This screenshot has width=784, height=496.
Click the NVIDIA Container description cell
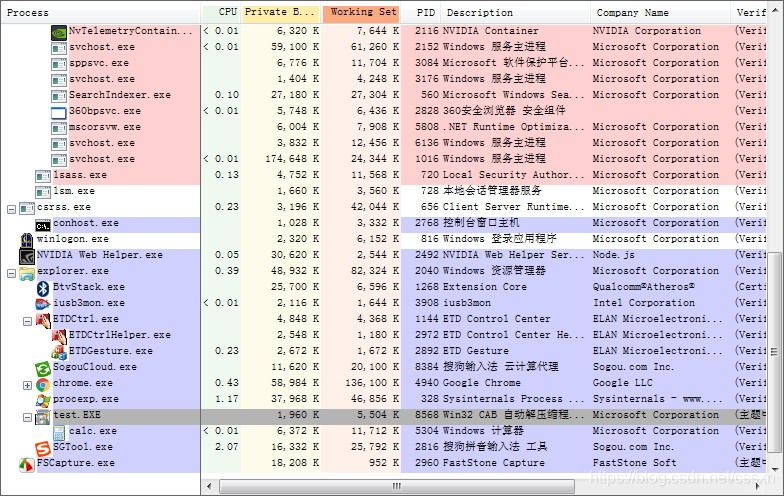490,31
